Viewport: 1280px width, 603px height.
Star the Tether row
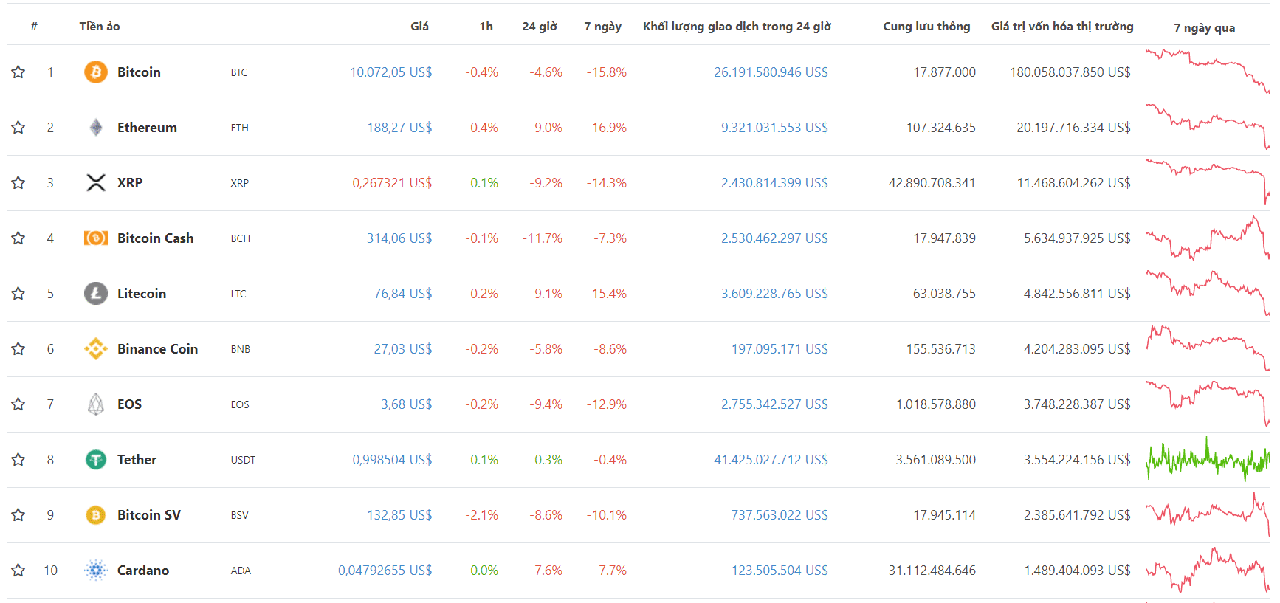(18, 460)
